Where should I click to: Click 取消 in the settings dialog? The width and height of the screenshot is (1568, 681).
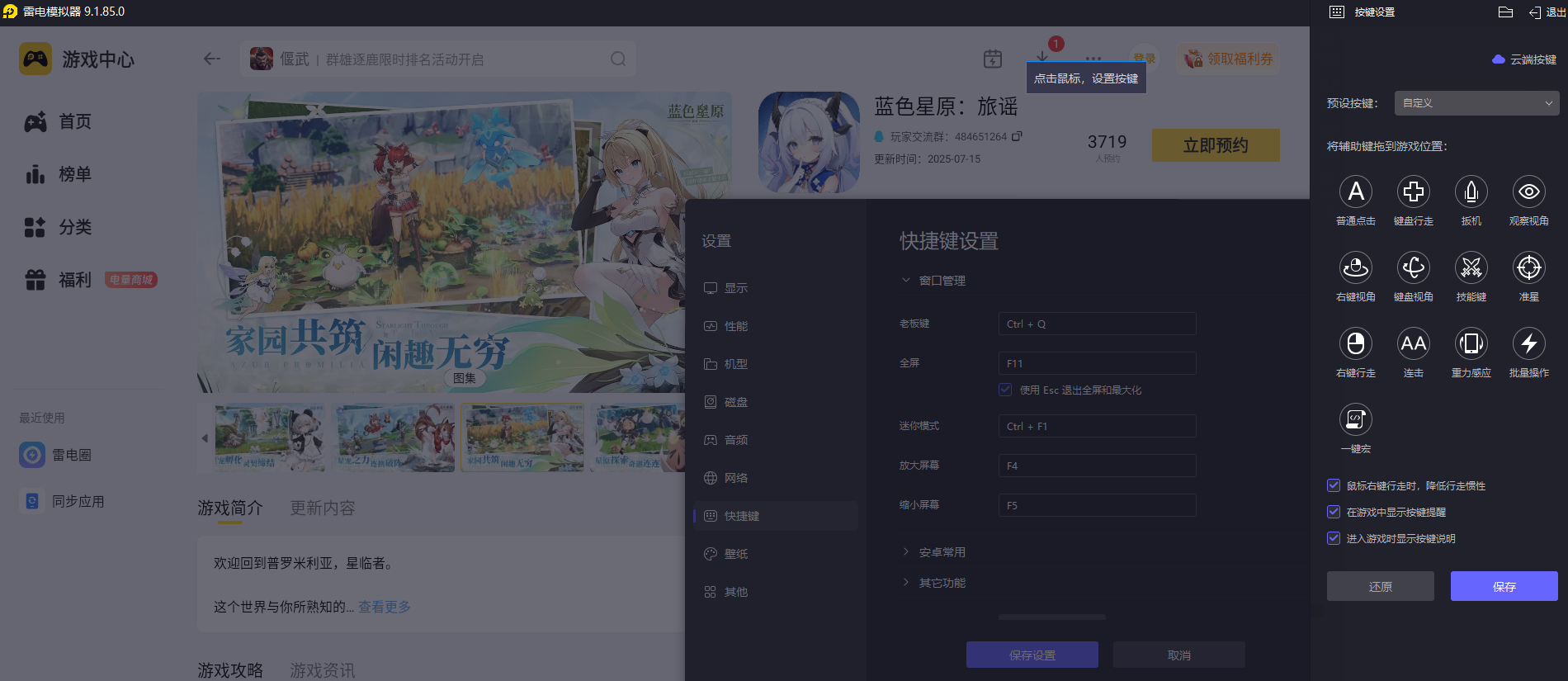(1179, 655)
